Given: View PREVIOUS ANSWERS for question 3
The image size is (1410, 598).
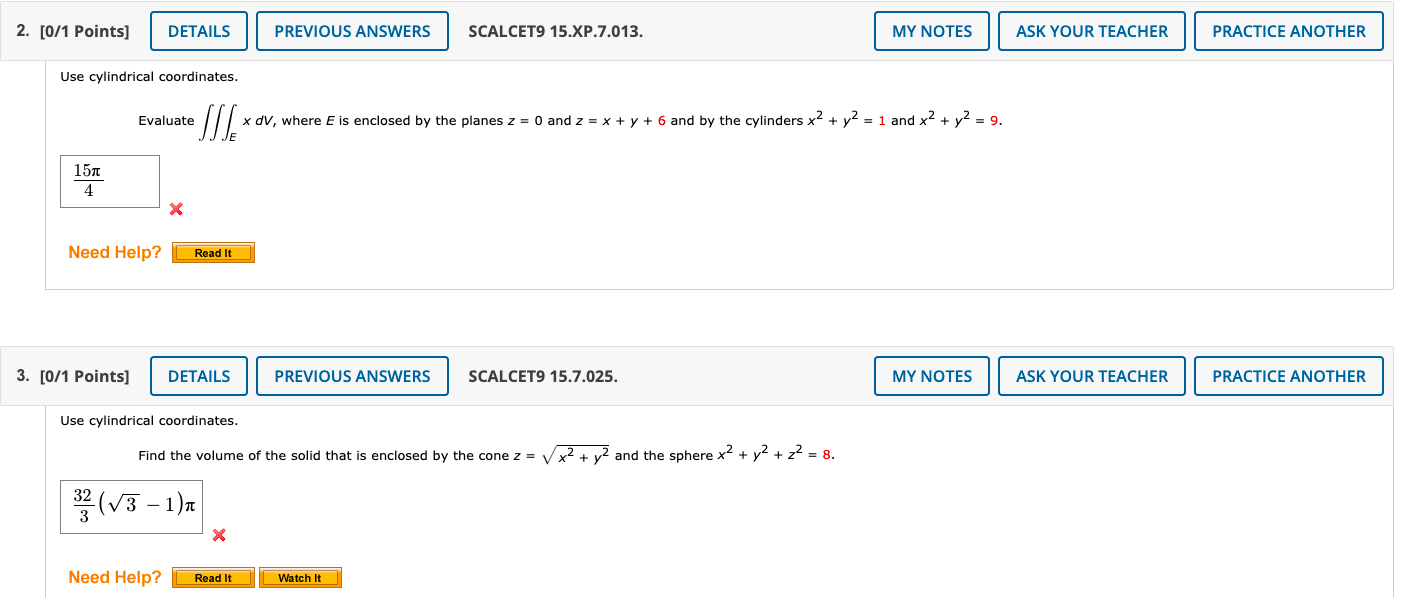Looking at the screenshot, I should tap(352, 376).
